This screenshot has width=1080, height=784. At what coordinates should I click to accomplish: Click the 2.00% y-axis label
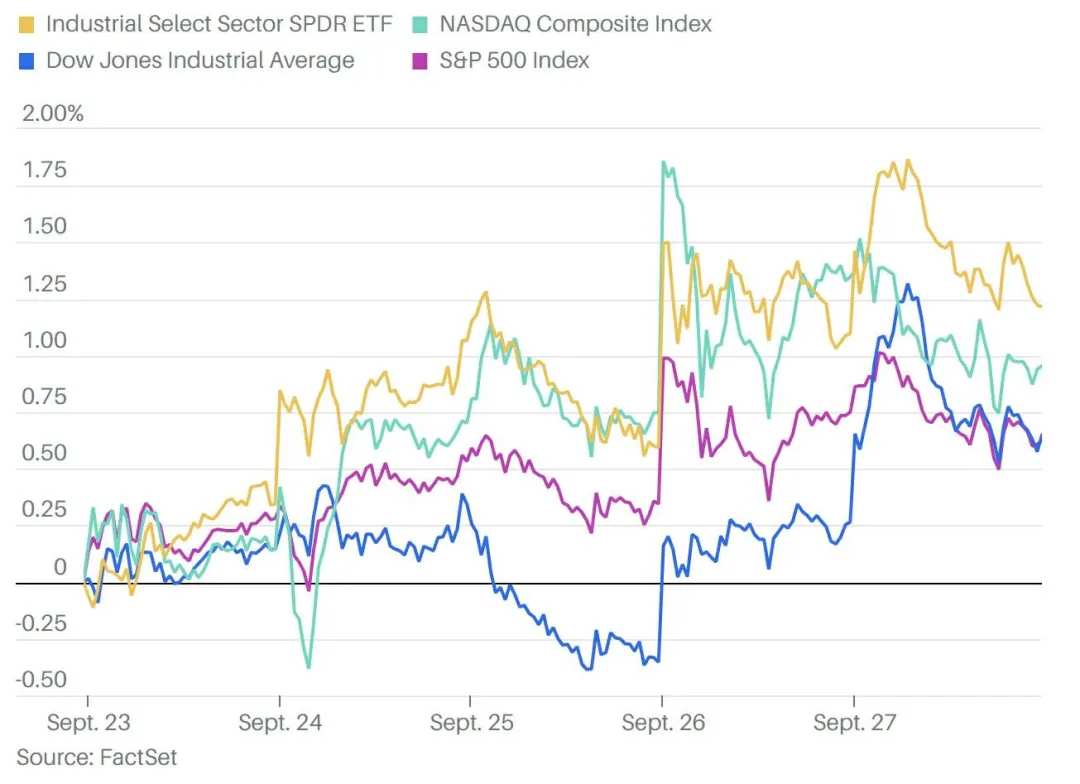tap(52, 113)
